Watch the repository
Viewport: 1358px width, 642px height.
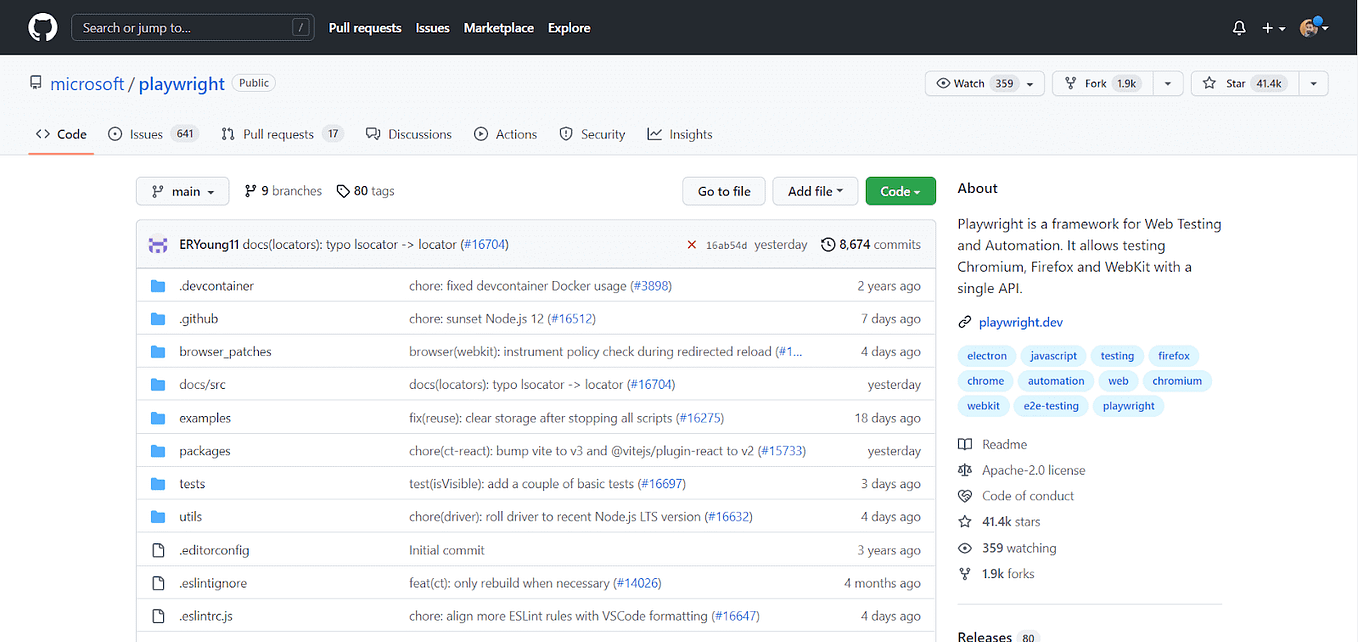pos(975,83)
